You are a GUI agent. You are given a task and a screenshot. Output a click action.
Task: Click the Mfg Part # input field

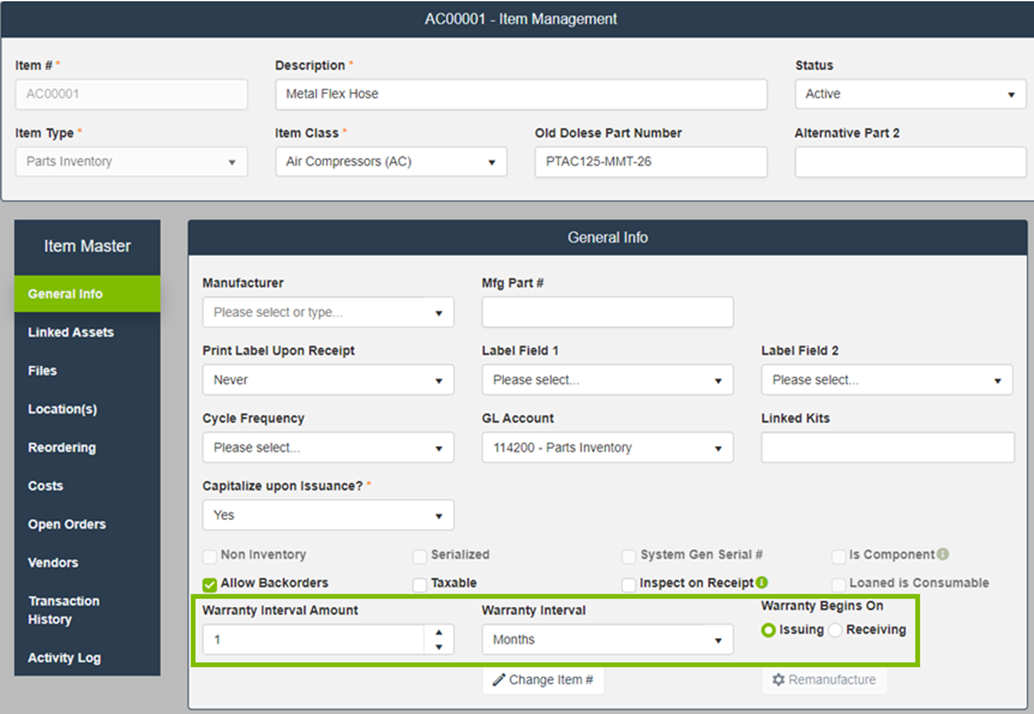(607, 312)
